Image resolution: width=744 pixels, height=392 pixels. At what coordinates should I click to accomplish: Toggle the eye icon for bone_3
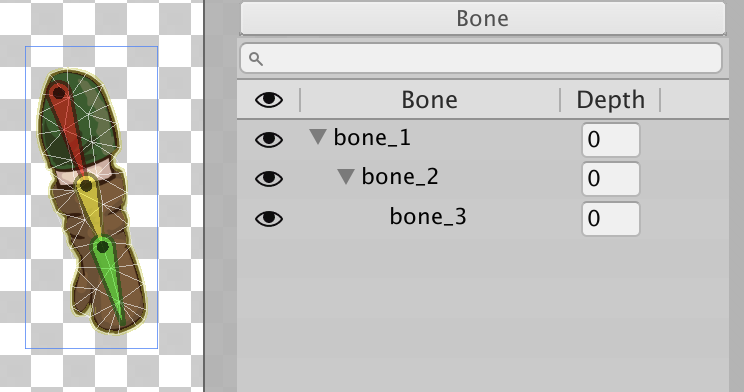click(x=269, y=218)
